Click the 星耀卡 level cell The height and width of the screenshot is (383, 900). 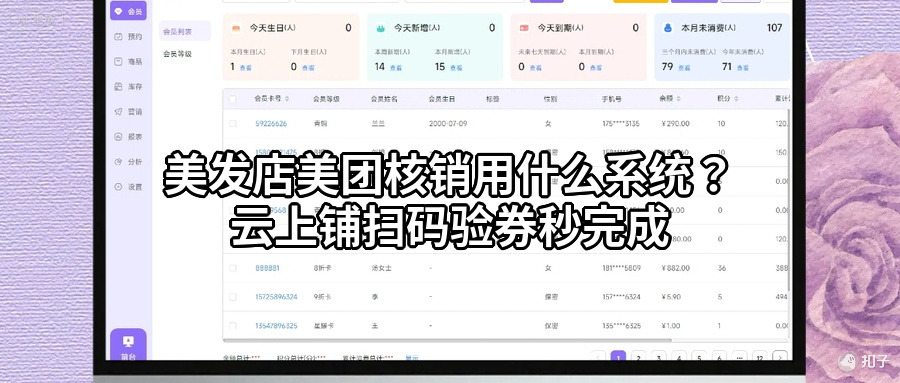(x=324, y=326)
